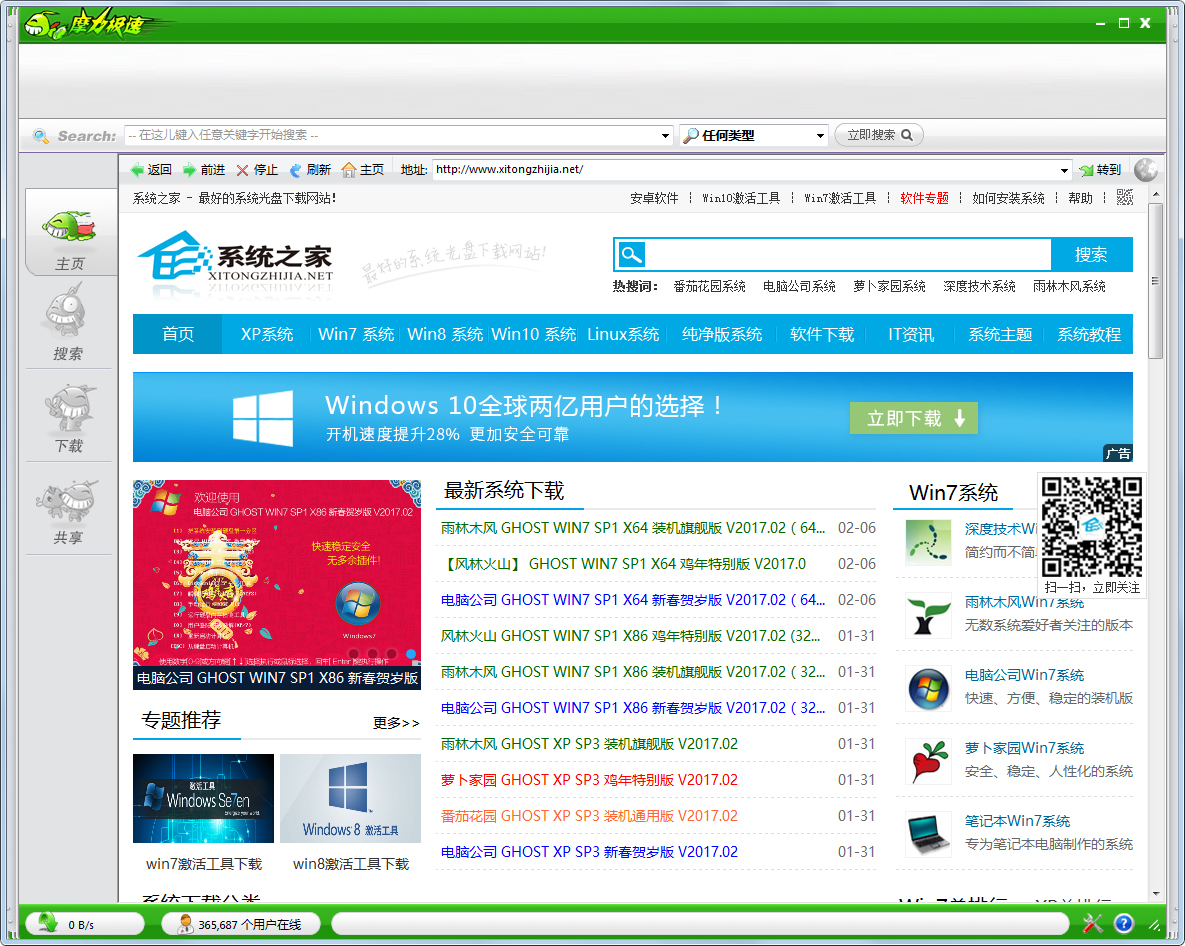1185x946 pixels.
Task: Click the 返回 back arrow icon
Action: [138, 170]
